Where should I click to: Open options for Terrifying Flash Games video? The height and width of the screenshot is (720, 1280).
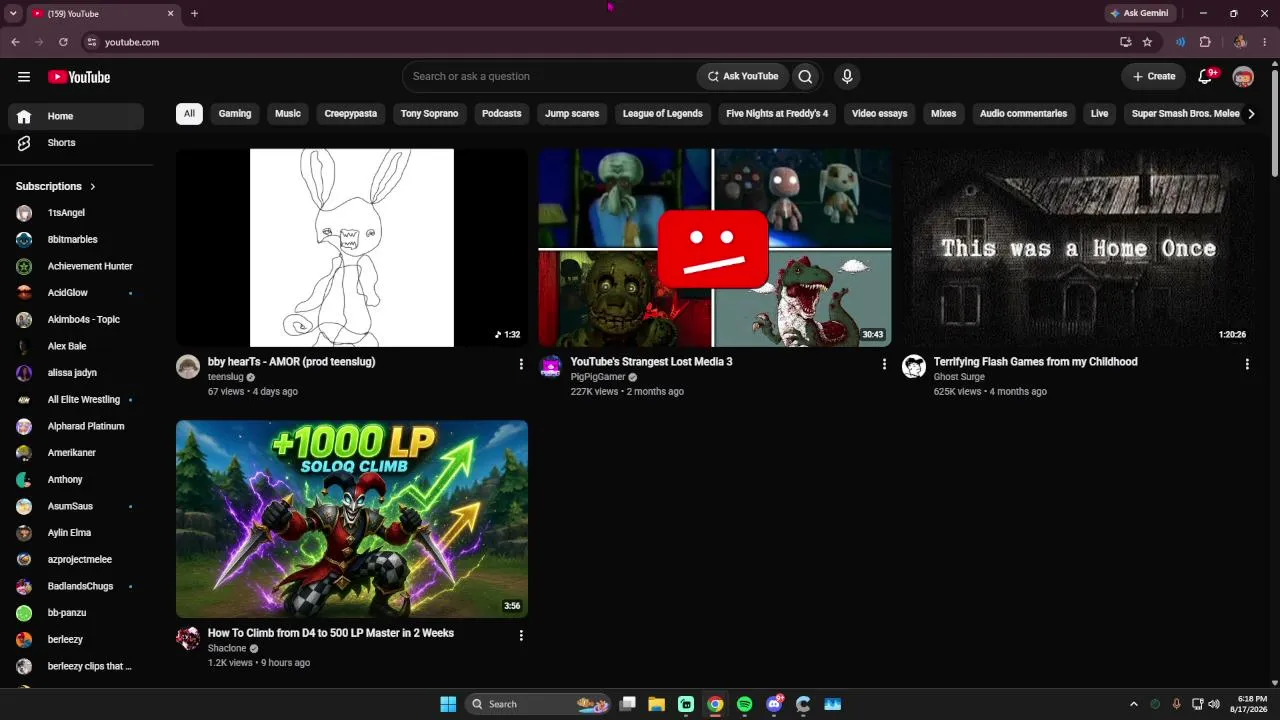tap(1247, 365)
